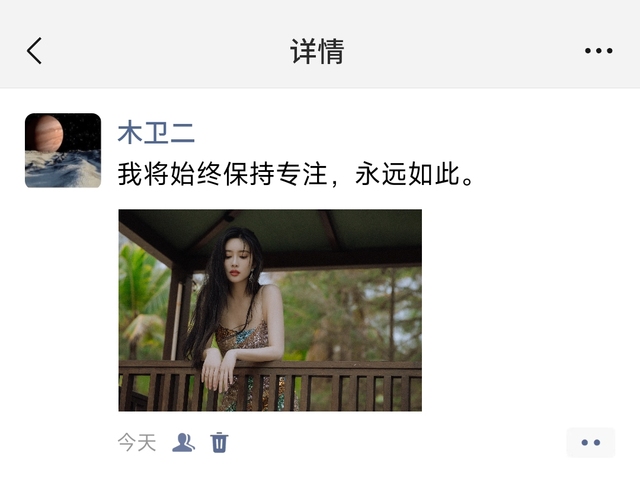Open the like and comment two-dot button
Screen dimensions: 640x488
point(591,442)
